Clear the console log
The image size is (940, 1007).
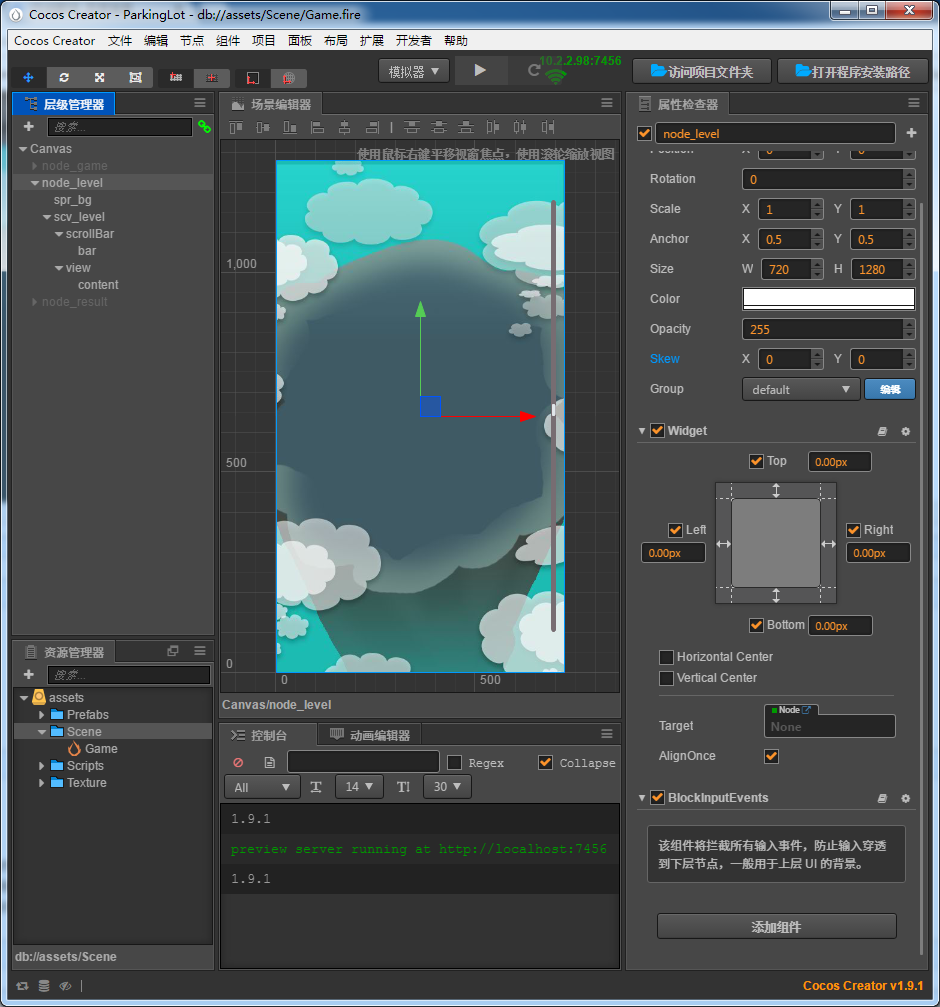click(x=238, y=762)
